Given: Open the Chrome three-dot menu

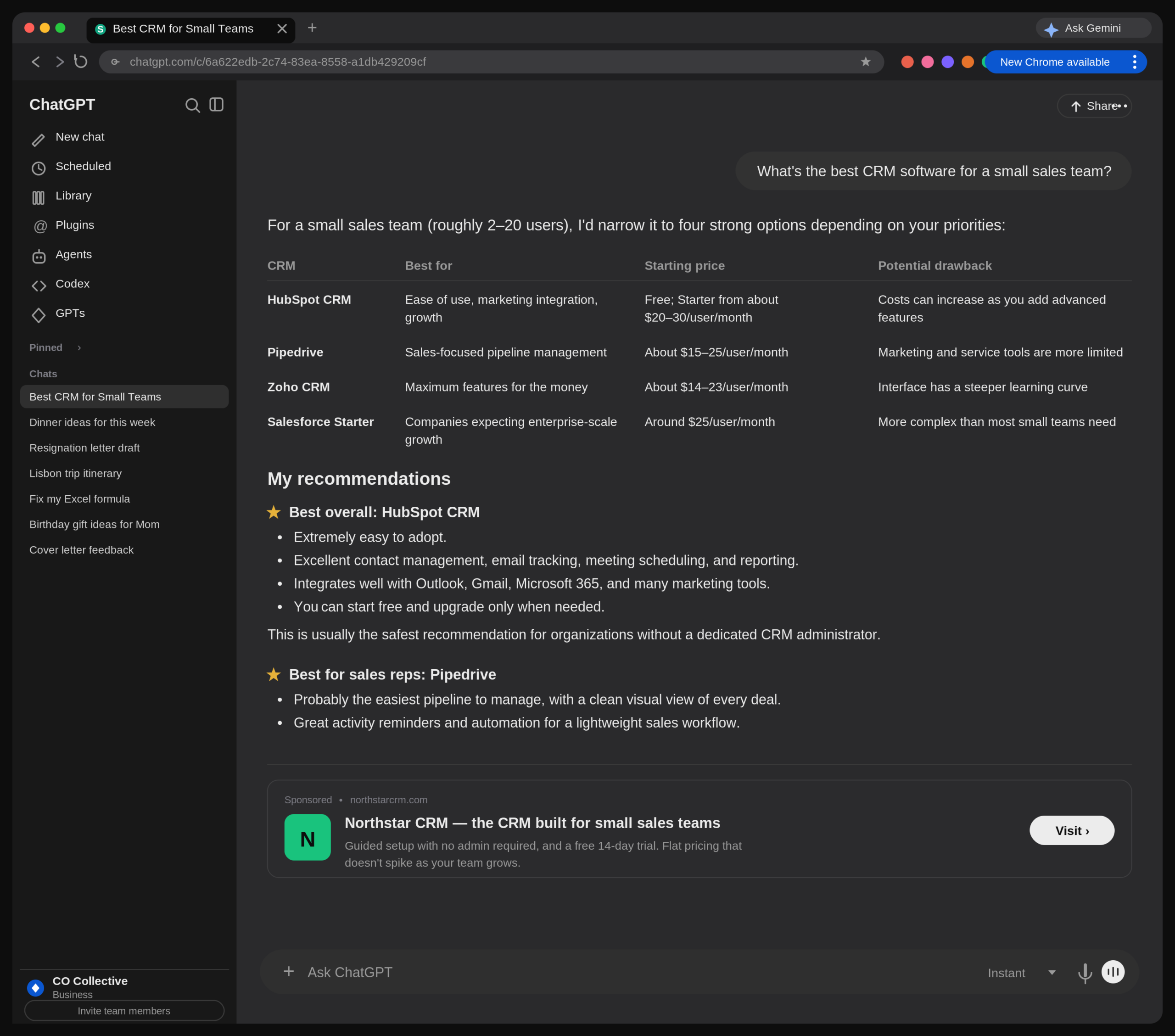Looking at the screenshot, I should (x=1135, y=62).
